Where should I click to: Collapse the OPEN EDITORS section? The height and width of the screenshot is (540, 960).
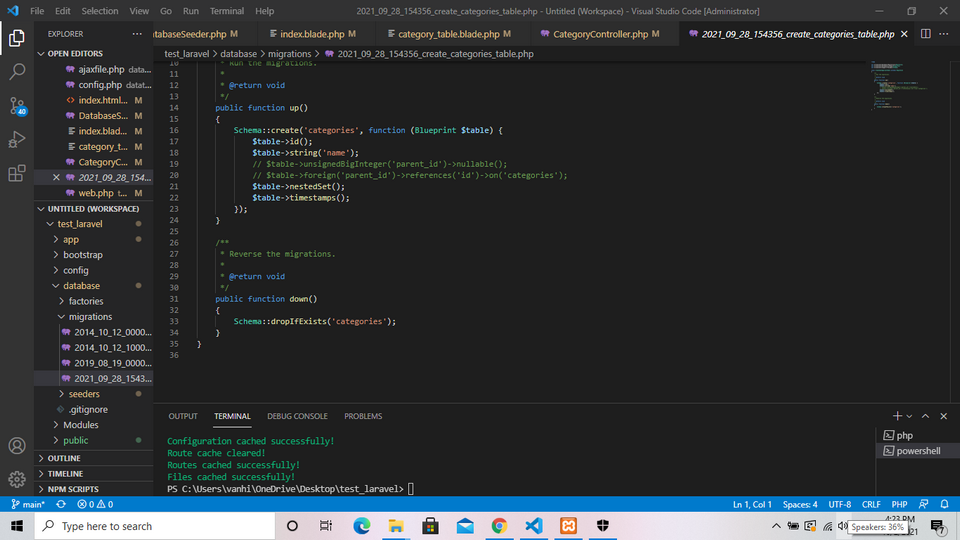coord(75,54)
